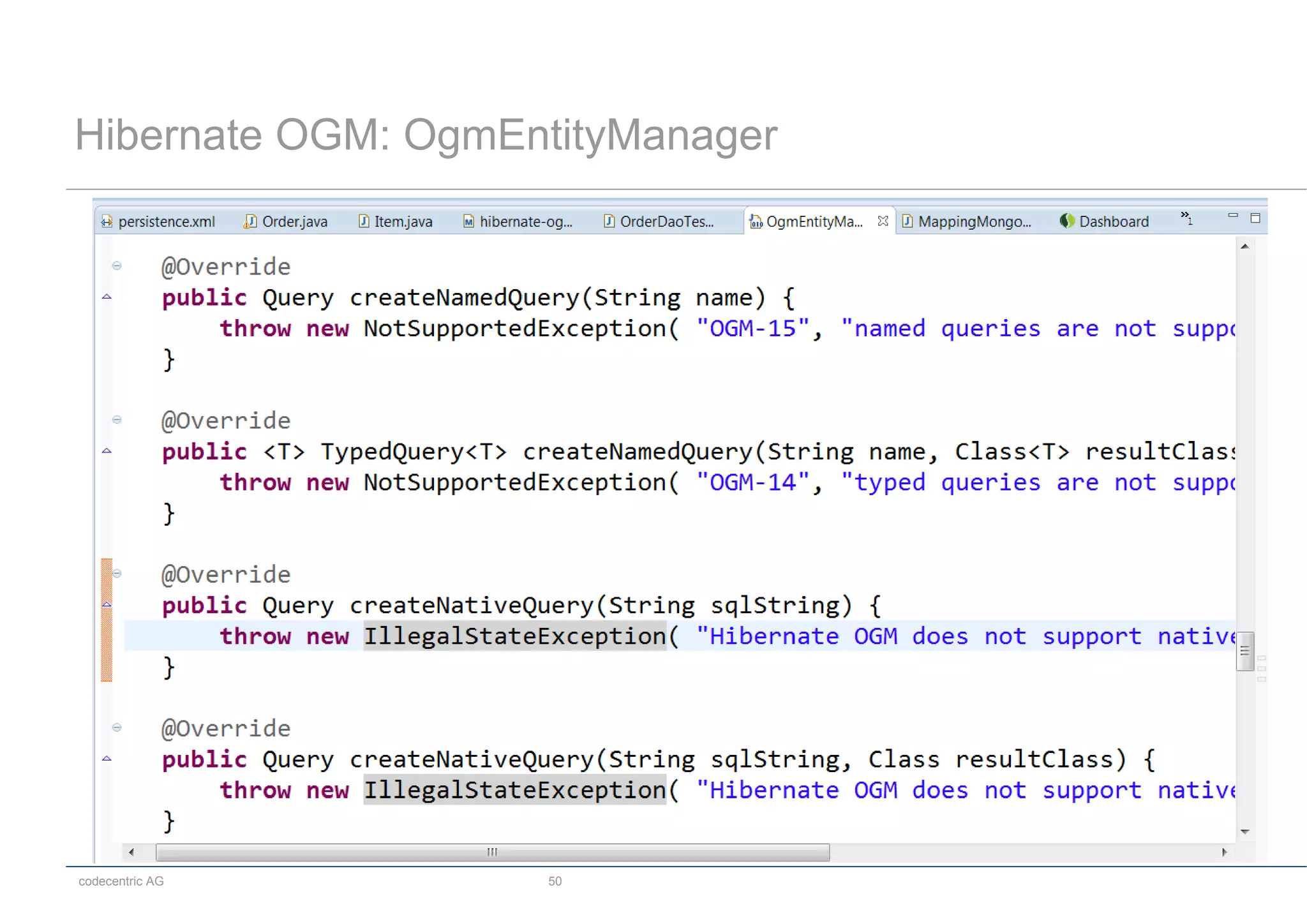This screenshot has width=1307, height=924.
Task: Switch to the OrderDaoTes... tab
Action: pos(659,221)
